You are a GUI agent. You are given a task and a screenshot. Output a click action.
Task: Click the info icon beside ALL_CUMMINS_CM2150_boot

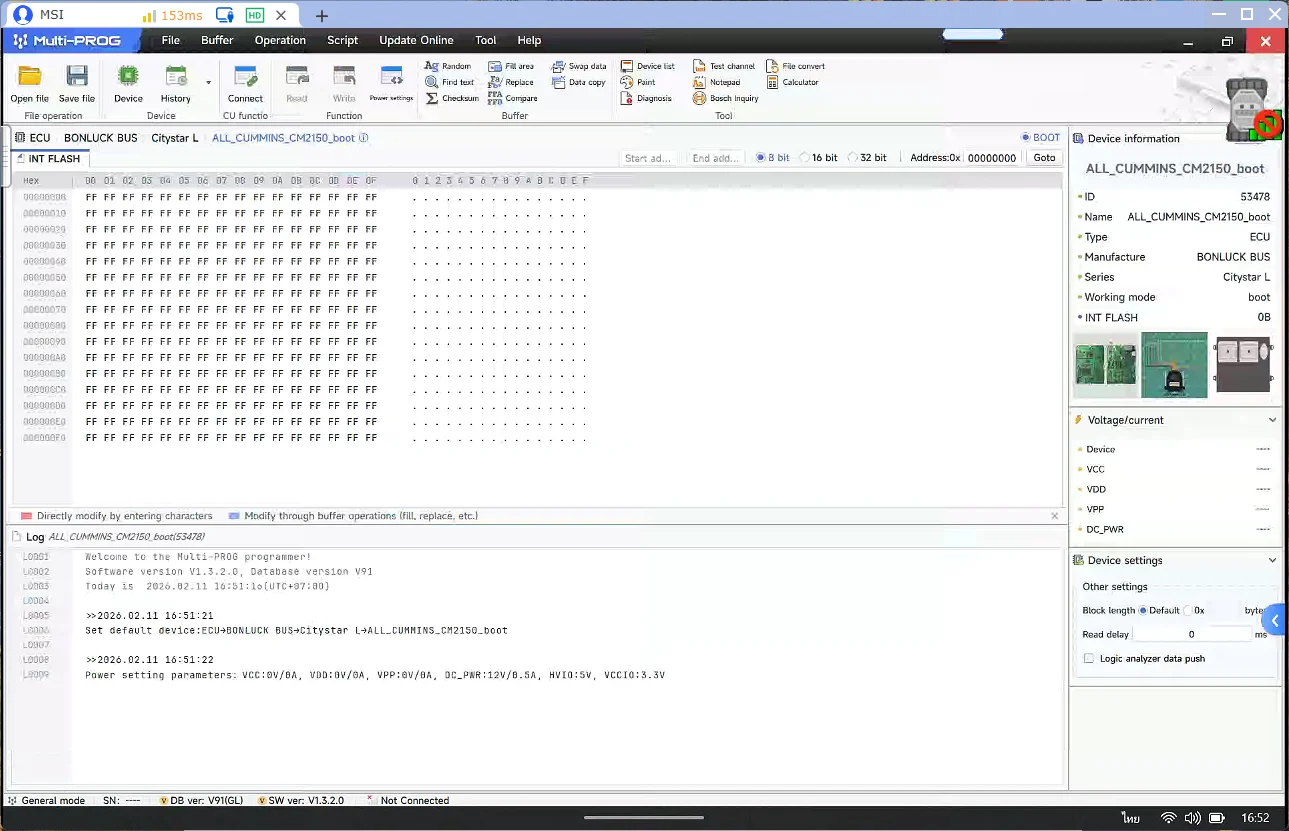click(363, 138)
